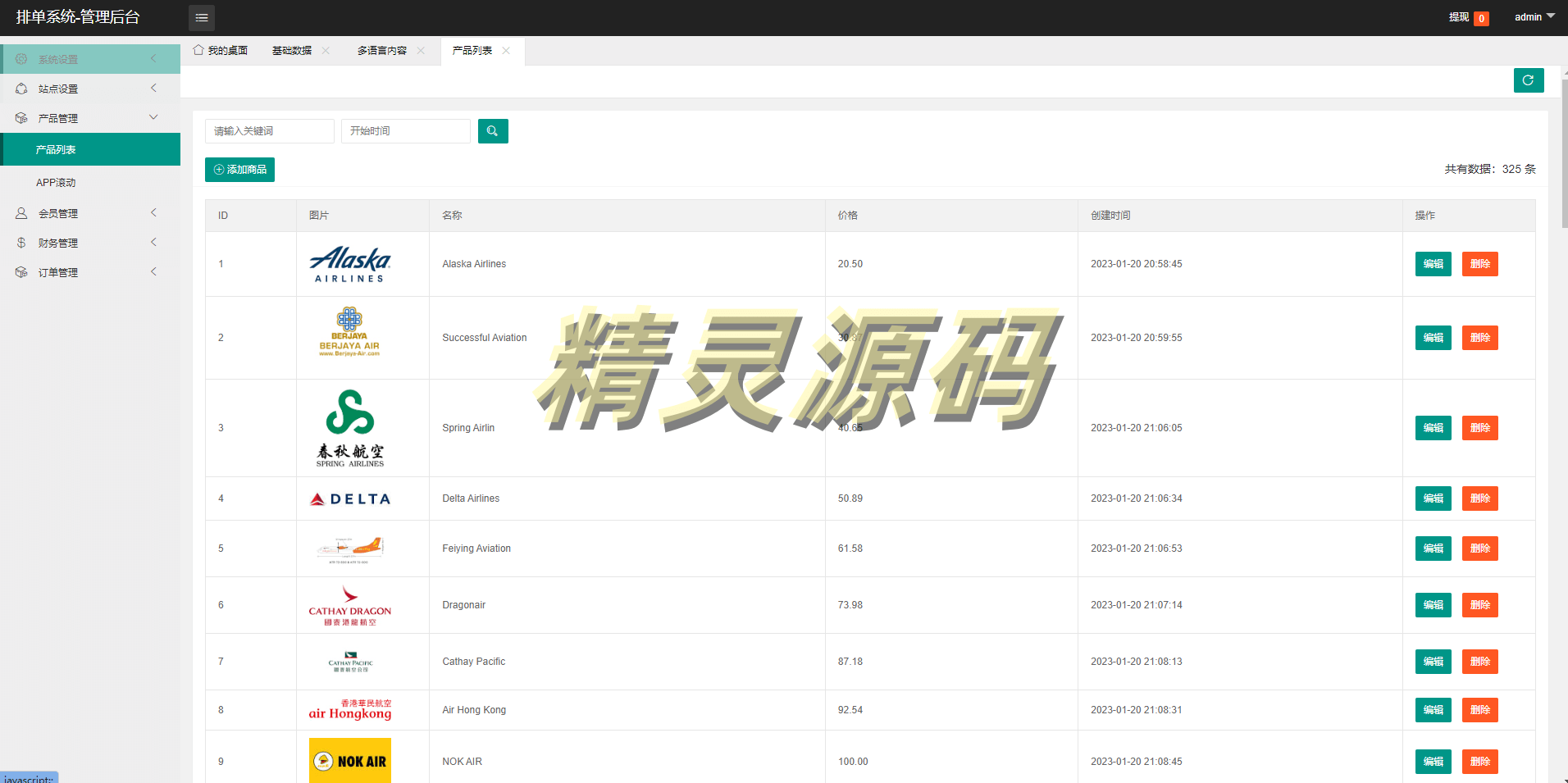Expand the 财务管理 sidebar menu
1568x783 pixels.
click(x=90, y=243)
